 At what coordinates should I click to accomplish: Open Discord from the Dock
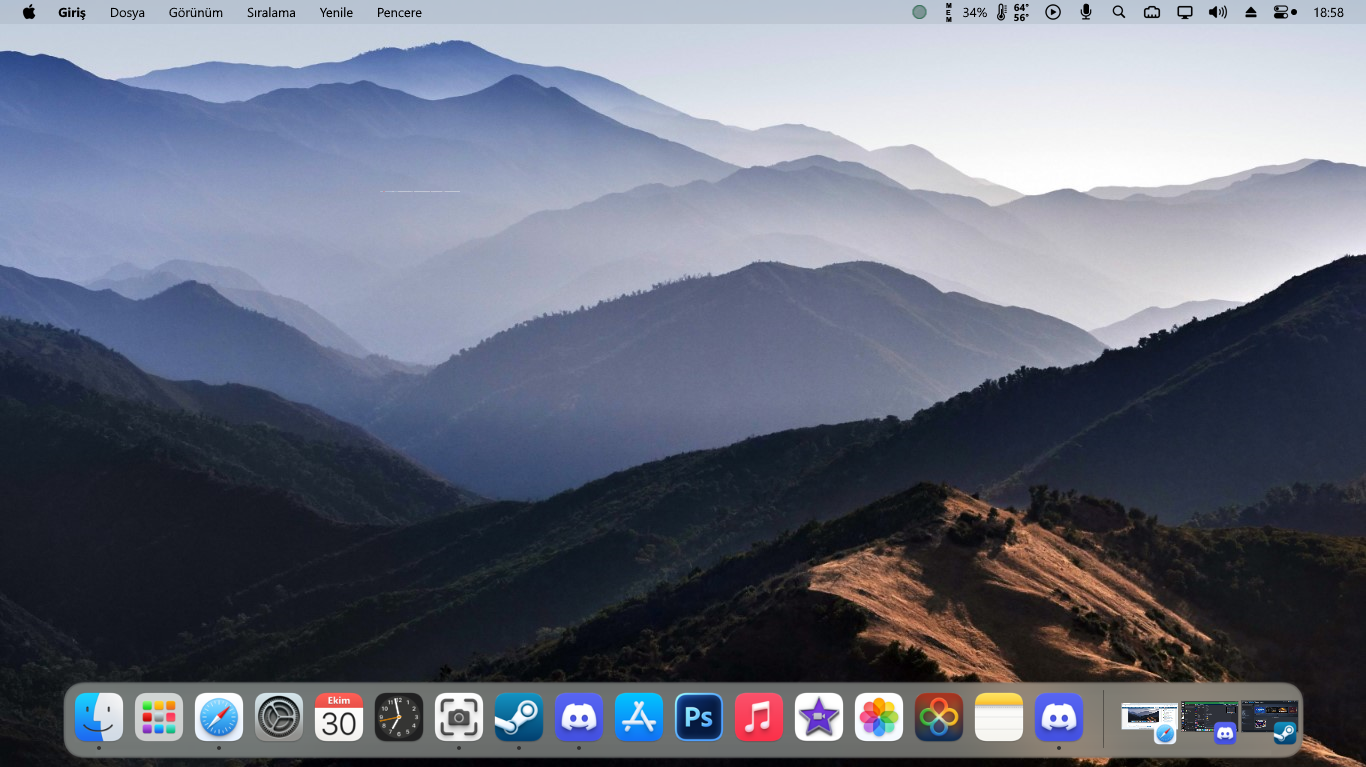coord(578,717)
